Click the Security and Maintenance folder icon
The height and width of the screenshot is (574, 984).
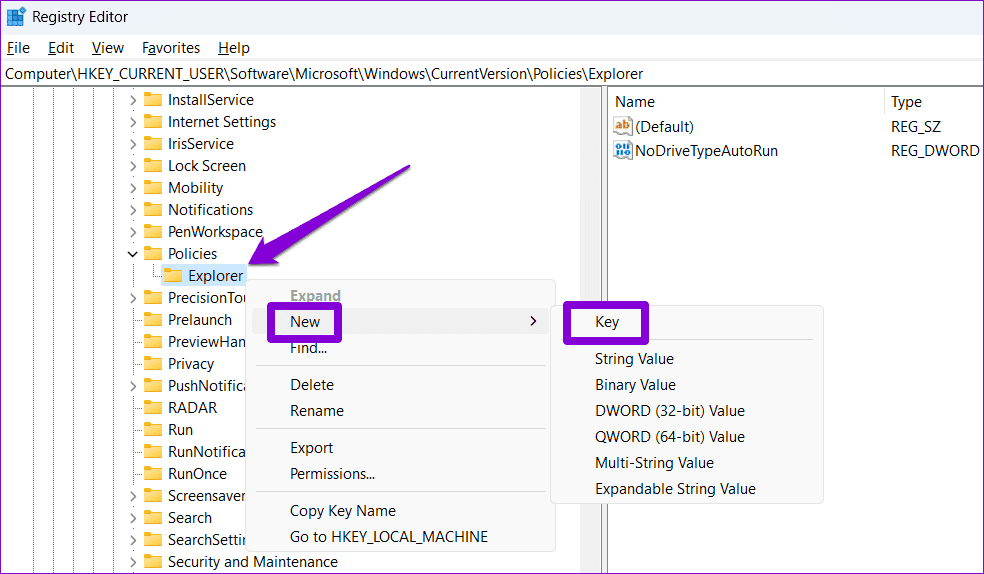click(153, 562)
